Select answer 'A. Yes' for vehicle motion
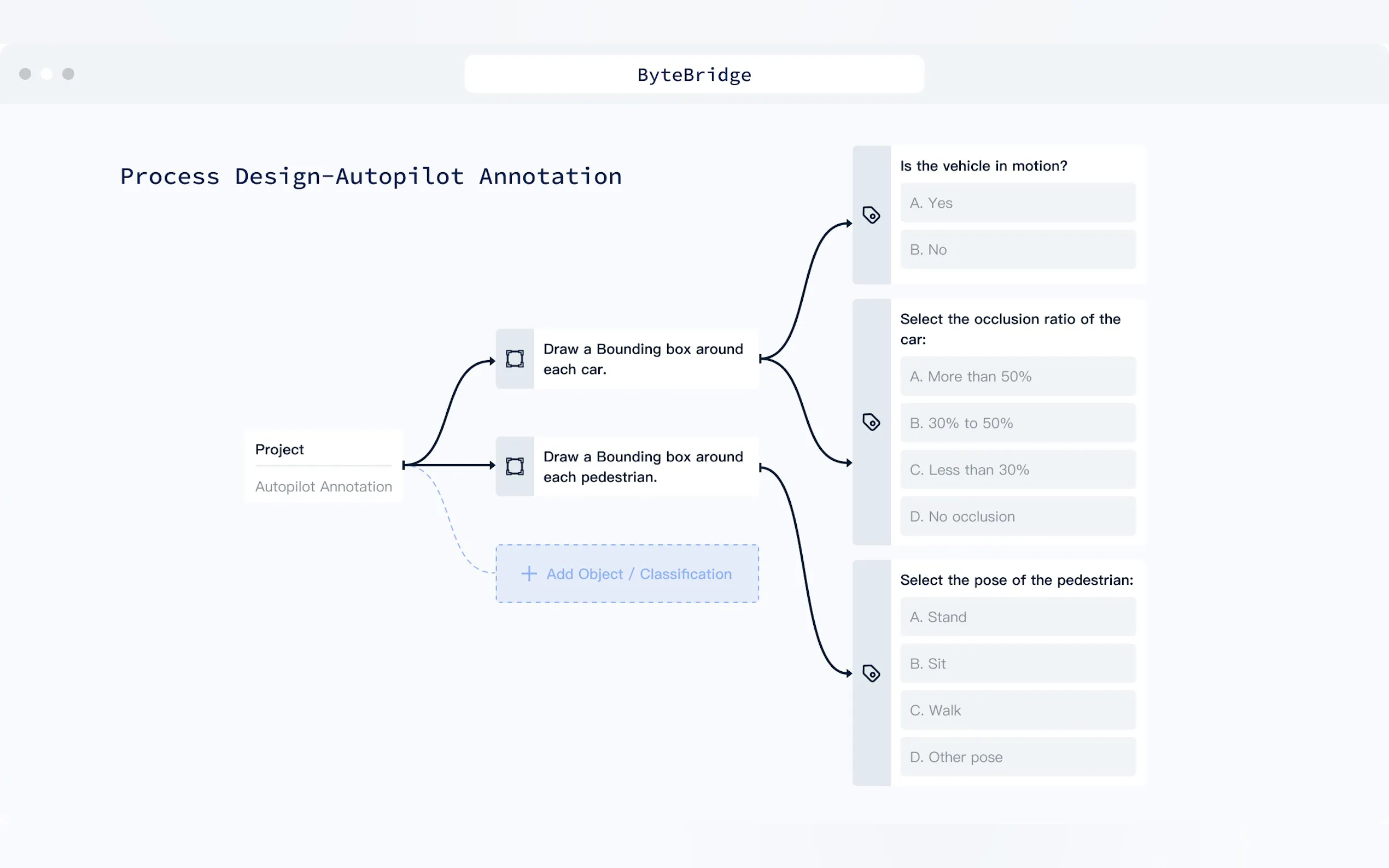 1018,203
